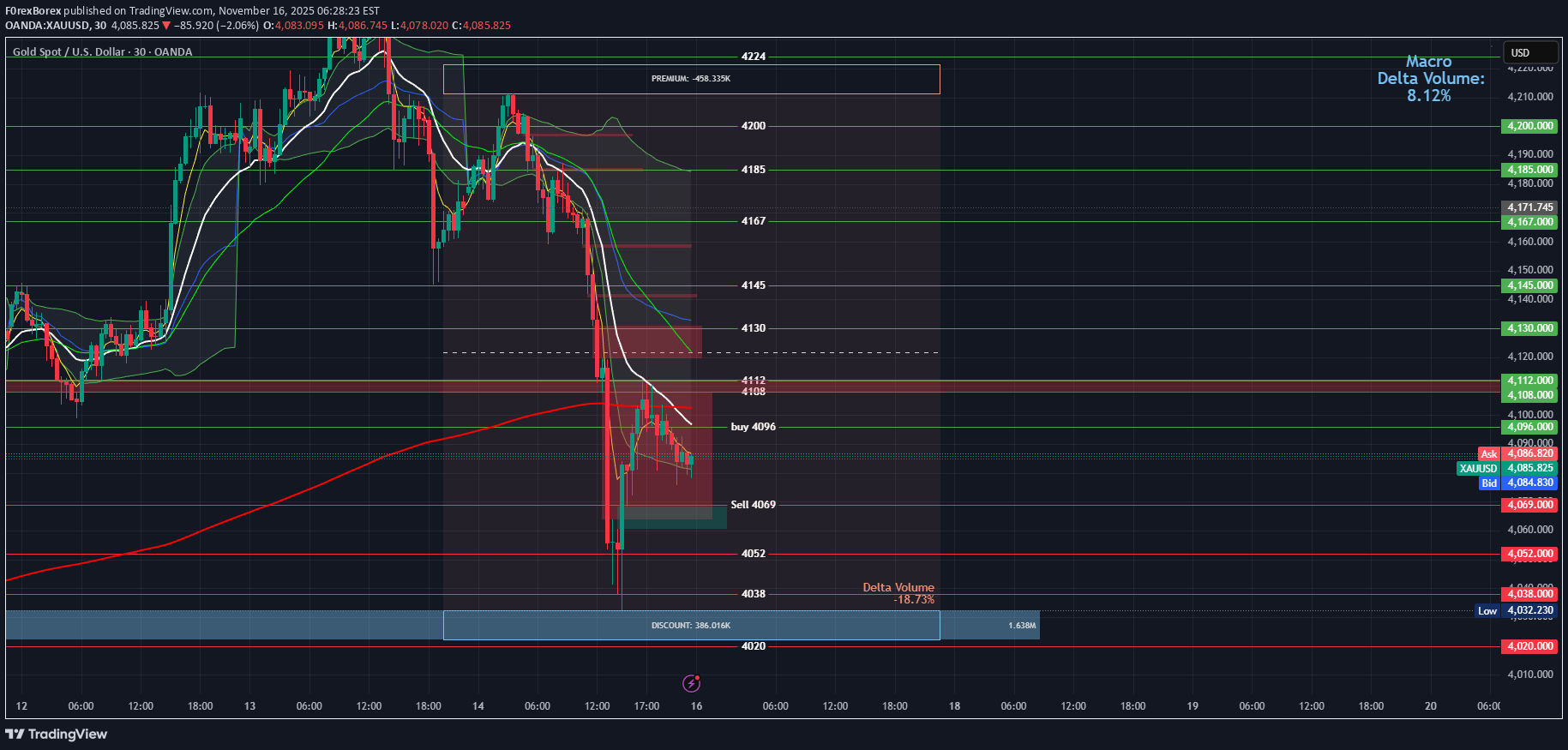Select the DISCOUNT zone box
This screenshot has height=750, width=1568.
(x=690, y=626)
